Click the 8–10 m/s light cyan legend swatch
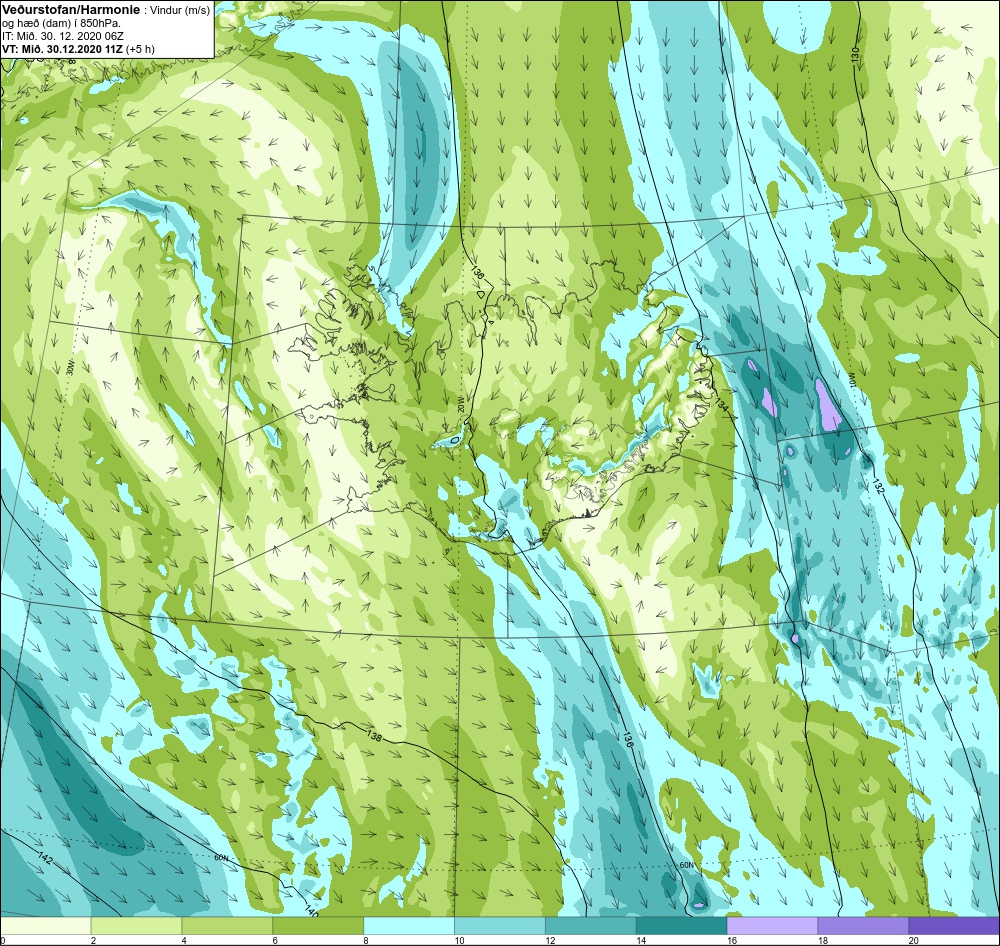 409,924
